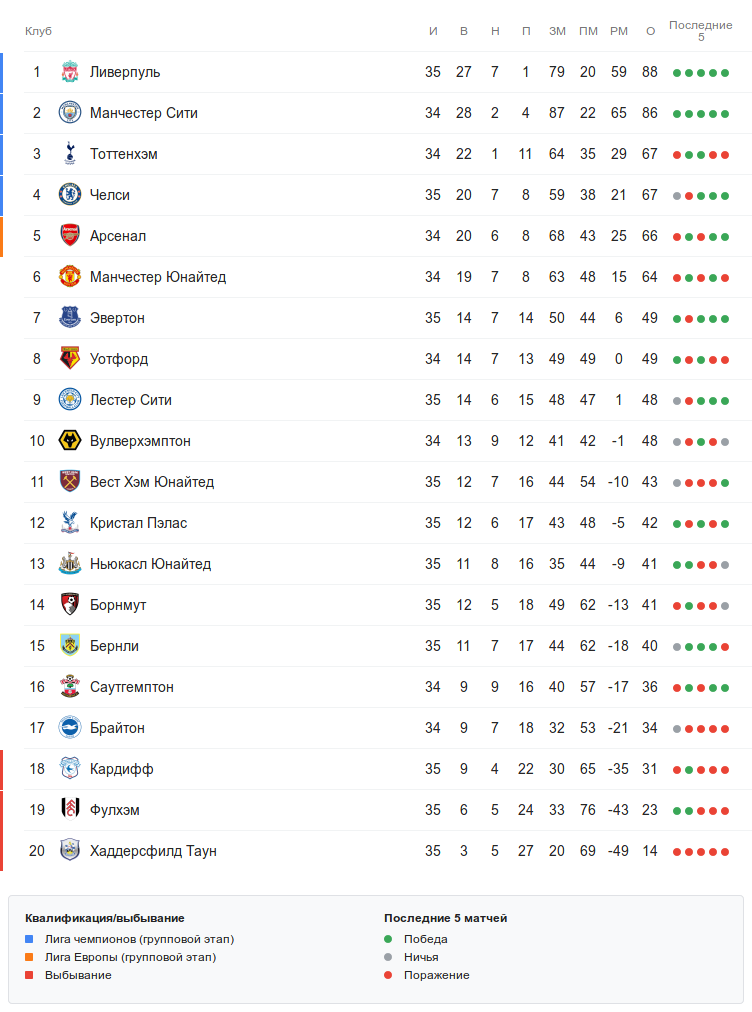Click the Arsenal cannon crest

tap(69, 236)
